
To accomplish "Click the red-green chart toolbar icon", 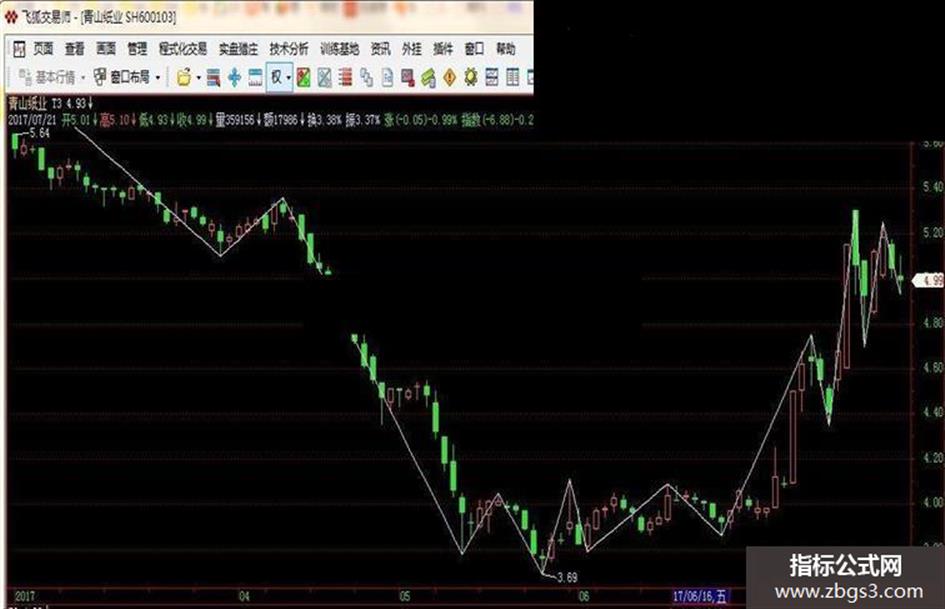I will [304, 77].
